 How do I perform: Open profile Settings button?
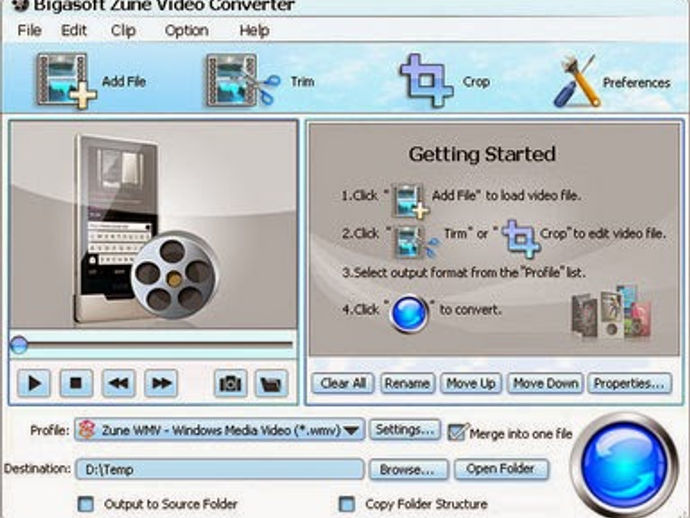(405, 430)
